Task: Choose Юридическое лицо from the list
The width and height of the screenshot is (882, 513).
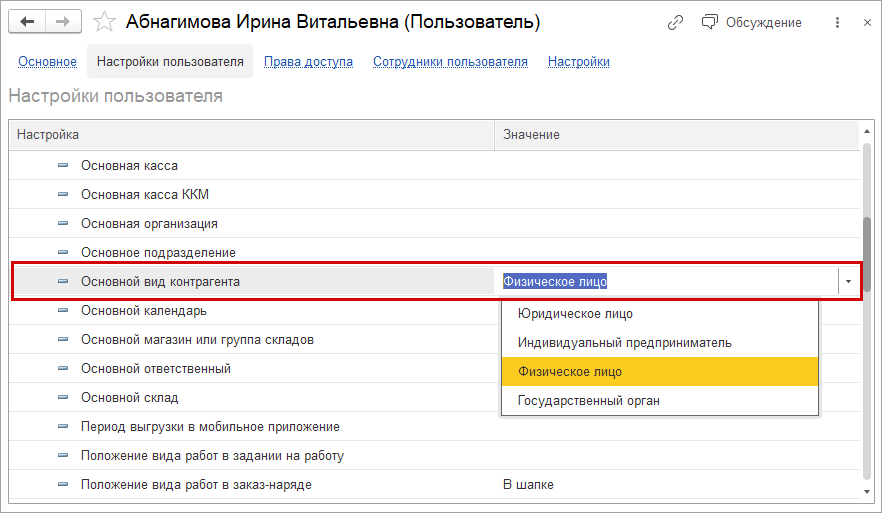Action: coord(575,314)
